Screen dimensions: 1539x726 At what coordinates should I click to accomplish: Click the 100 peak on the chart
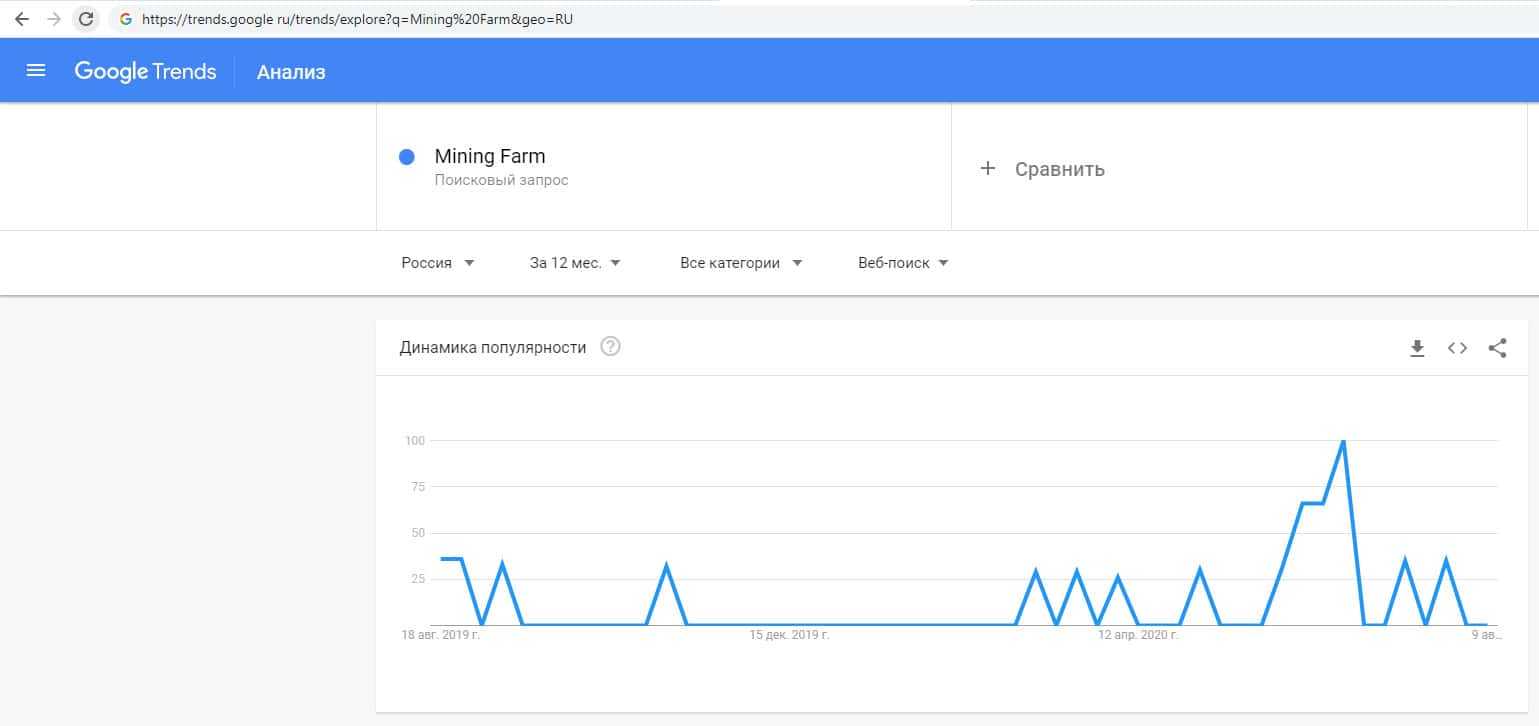pyautogui.click(x=1343, y=441)
